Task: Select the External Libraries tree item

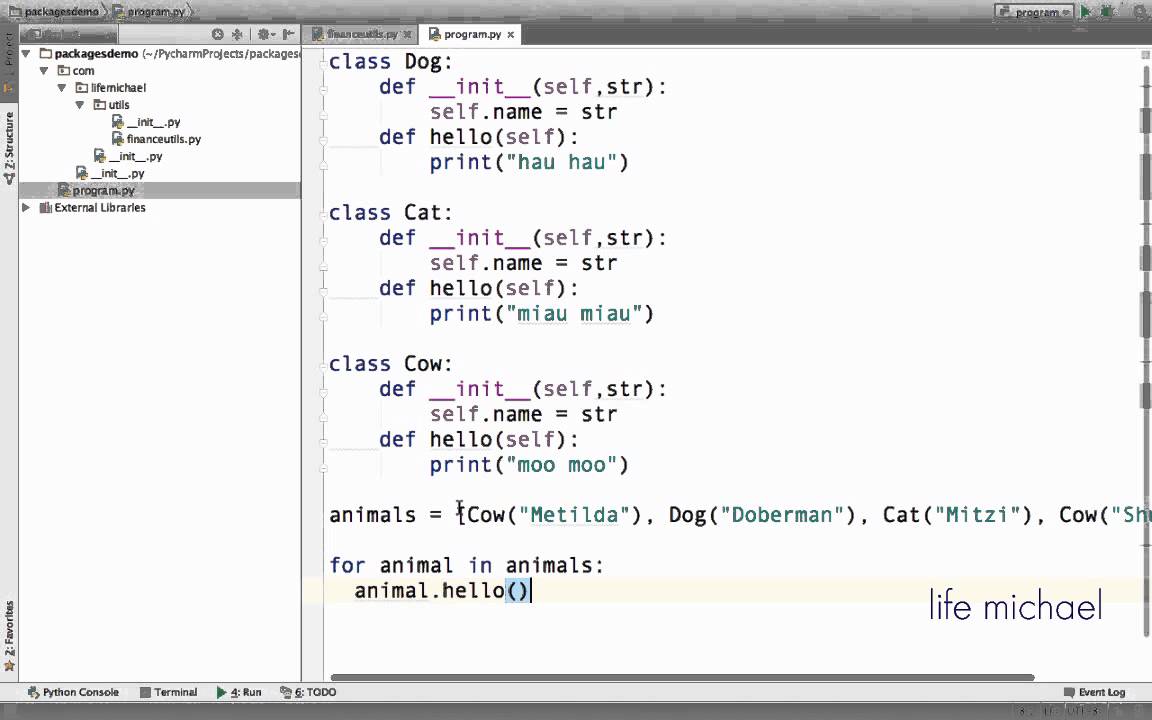Action: (x=93, y=207)
